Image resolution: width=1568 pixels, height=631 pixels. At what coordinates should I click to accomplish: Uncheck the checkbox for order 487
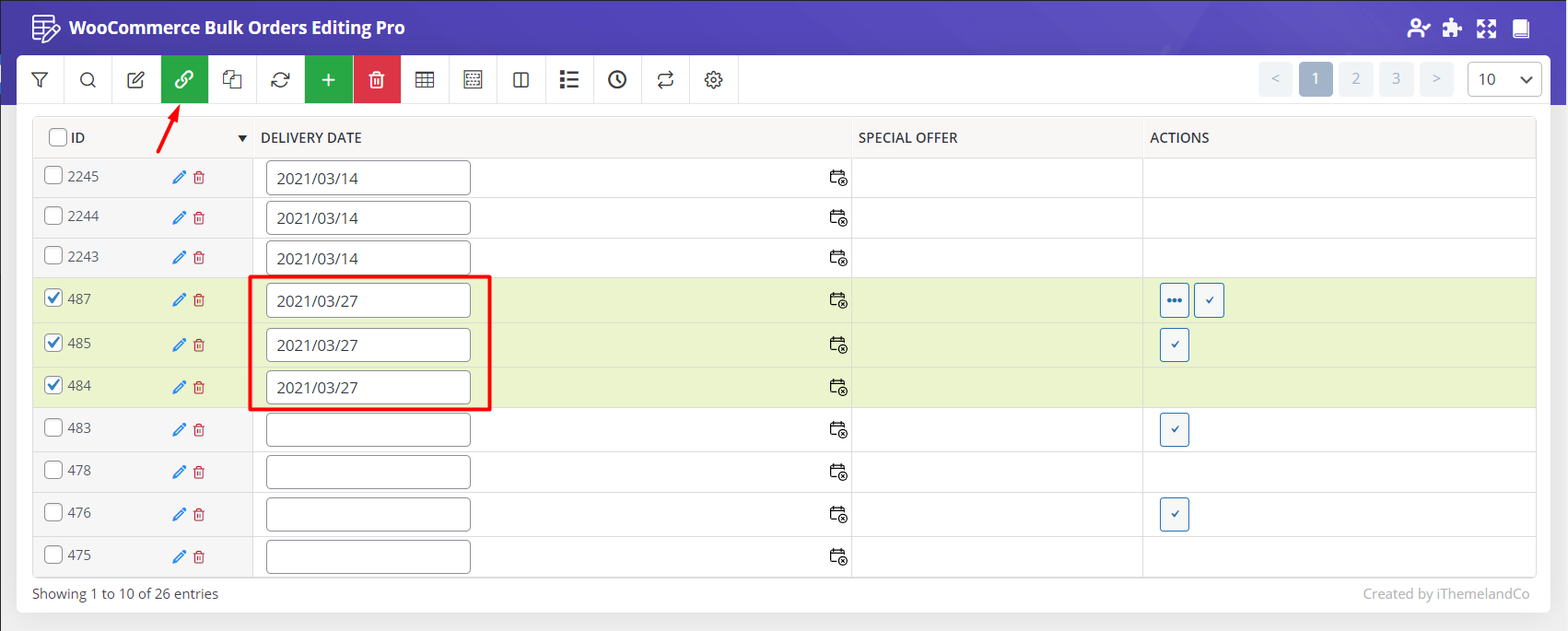[x=54, y=298]
